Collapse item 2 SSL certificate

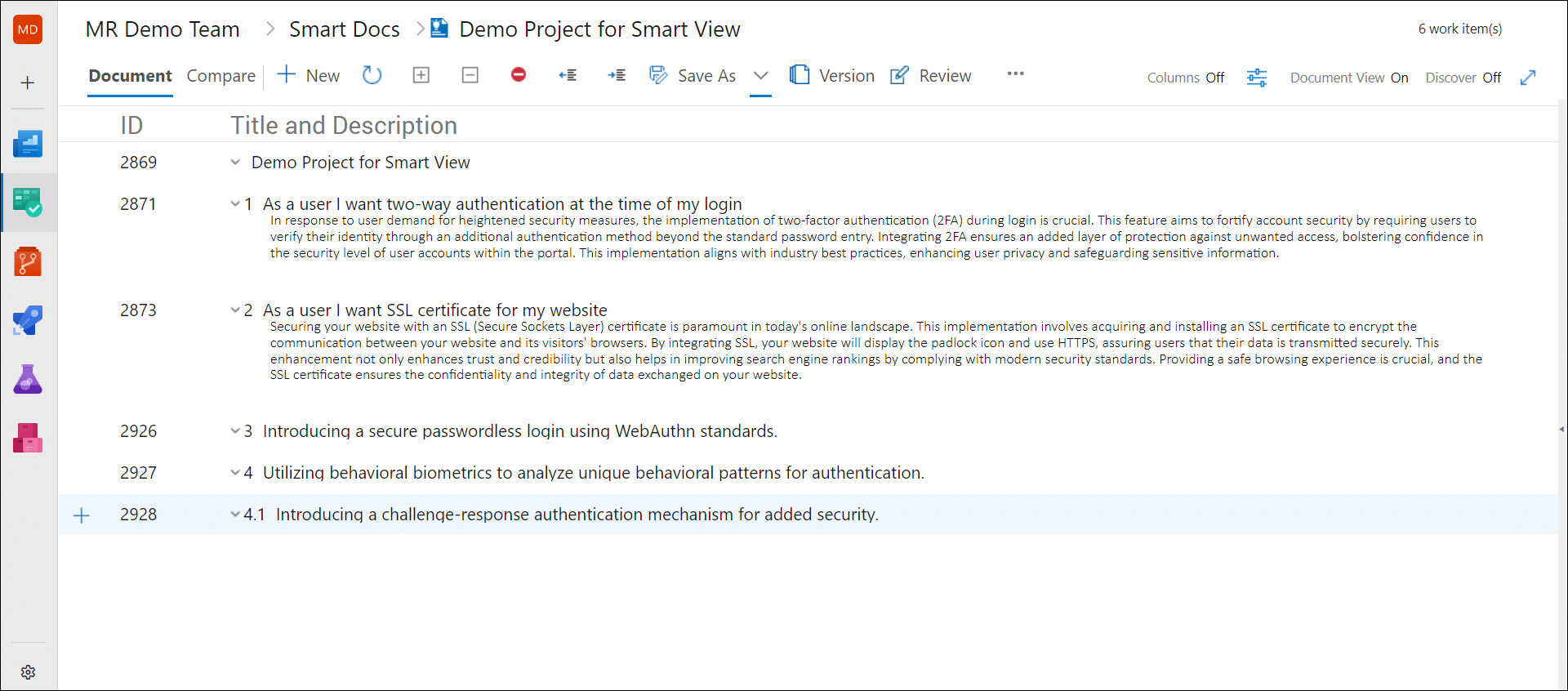click(x=235, y=310)
